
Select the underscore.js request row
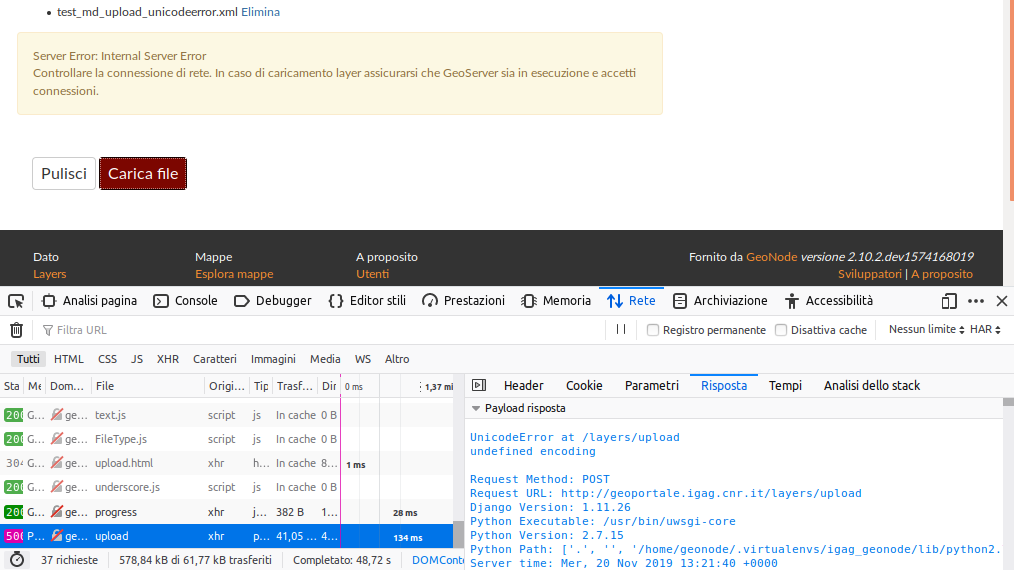click(x=226, y=487)
